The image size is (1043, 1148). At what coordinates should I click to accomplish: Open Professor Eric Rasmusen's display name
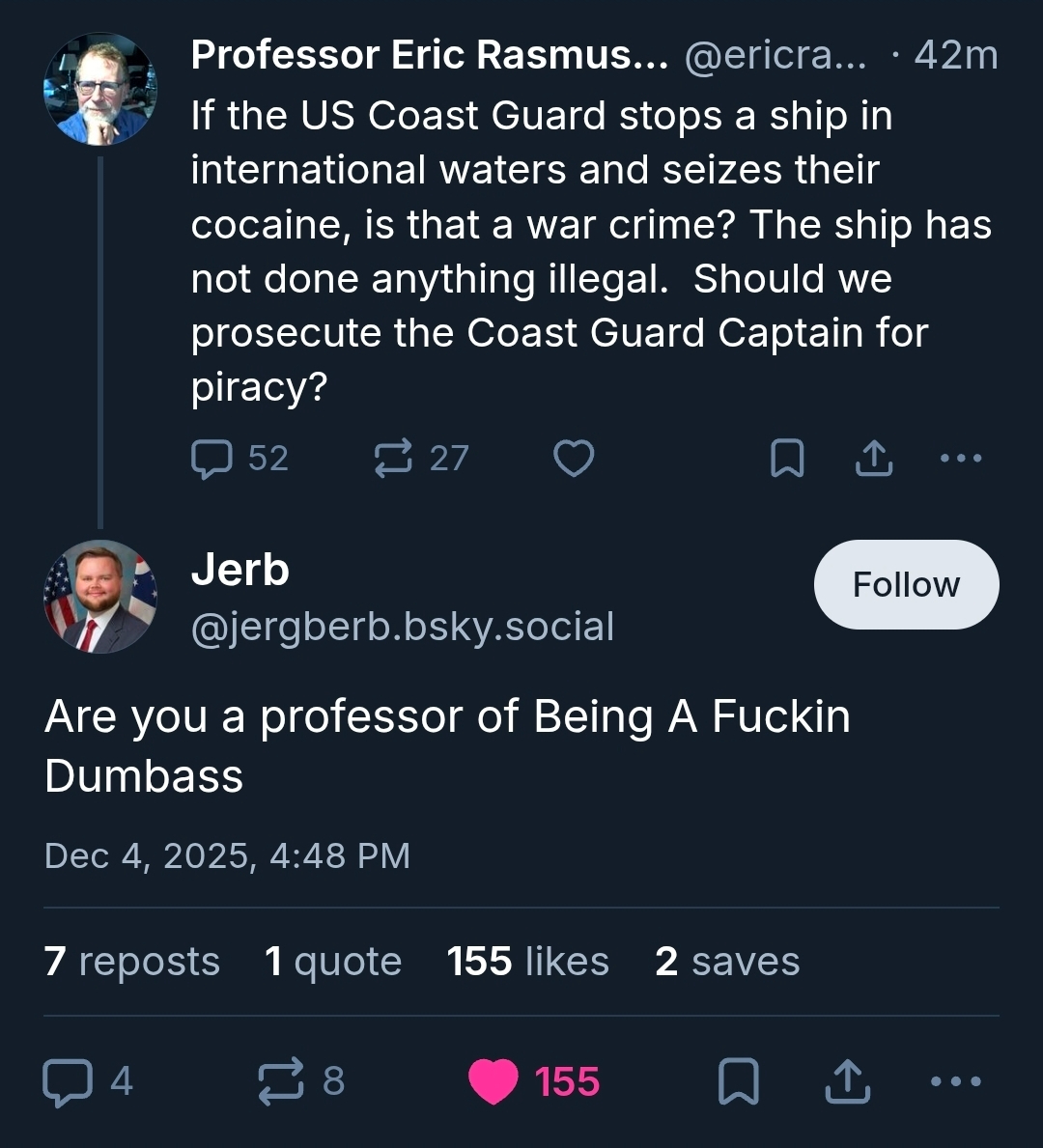(430, 56)
